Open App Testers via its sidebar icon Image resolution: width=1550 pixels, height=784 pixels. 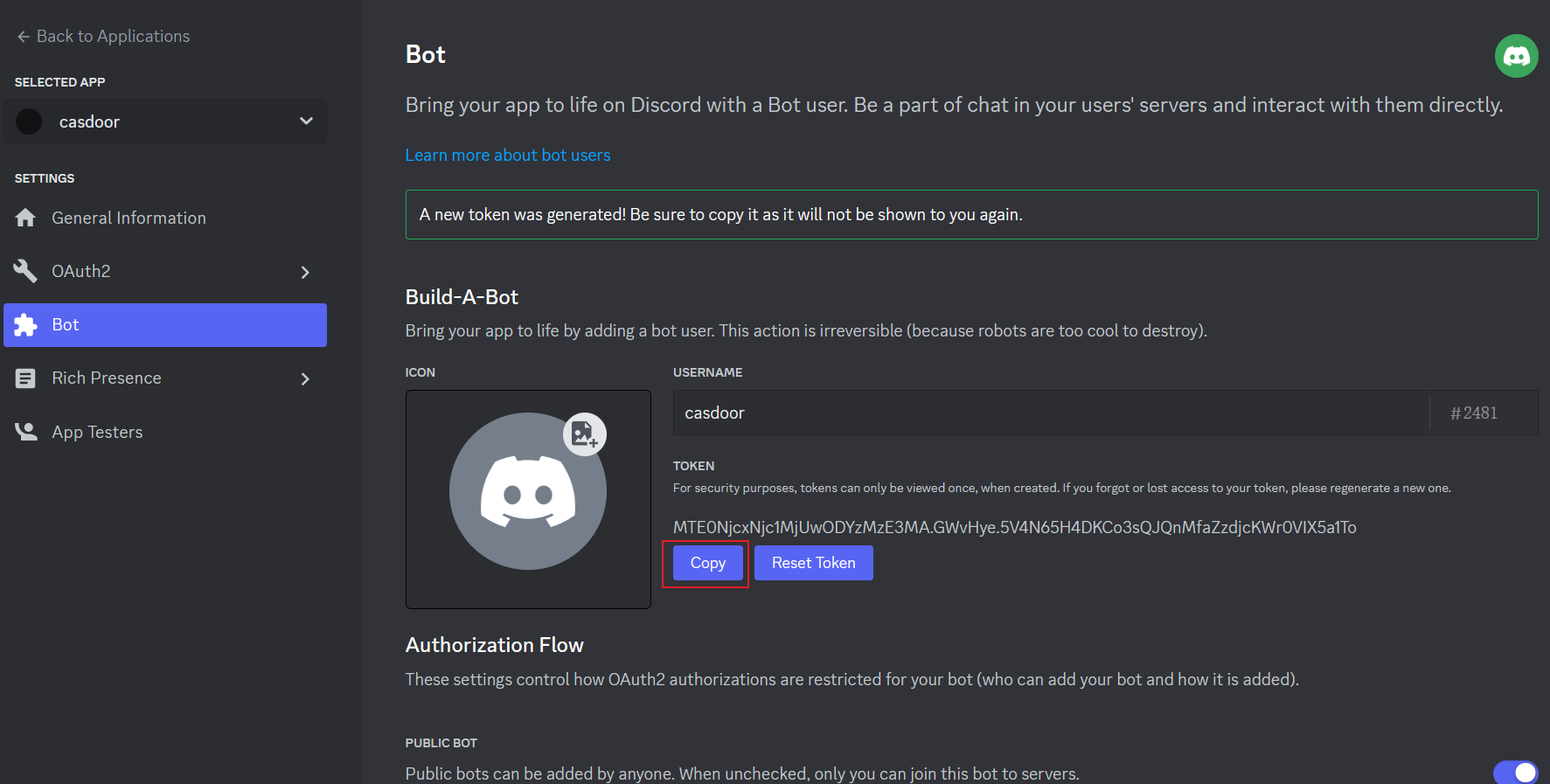pyautogui.click(x=25, y=431)
